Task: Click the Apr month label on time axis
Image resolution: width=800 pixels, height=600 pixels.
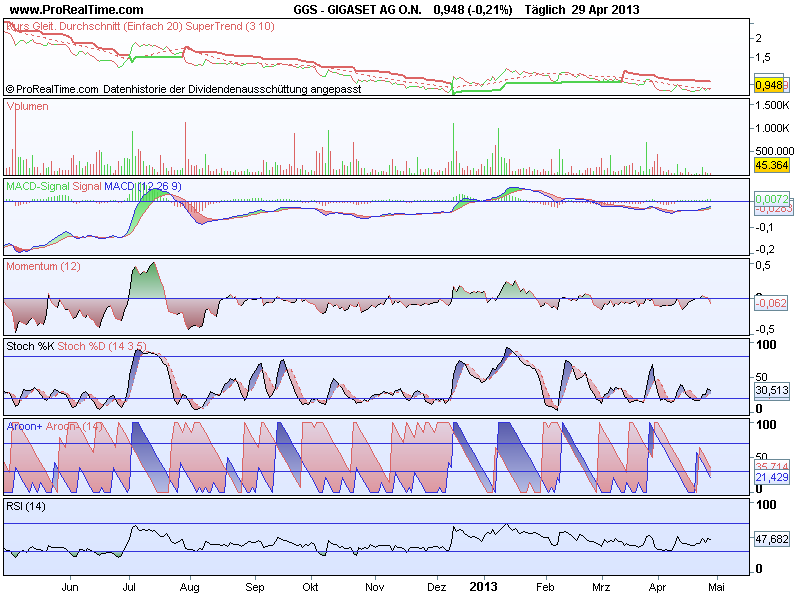Action: (x=657, y=587)
